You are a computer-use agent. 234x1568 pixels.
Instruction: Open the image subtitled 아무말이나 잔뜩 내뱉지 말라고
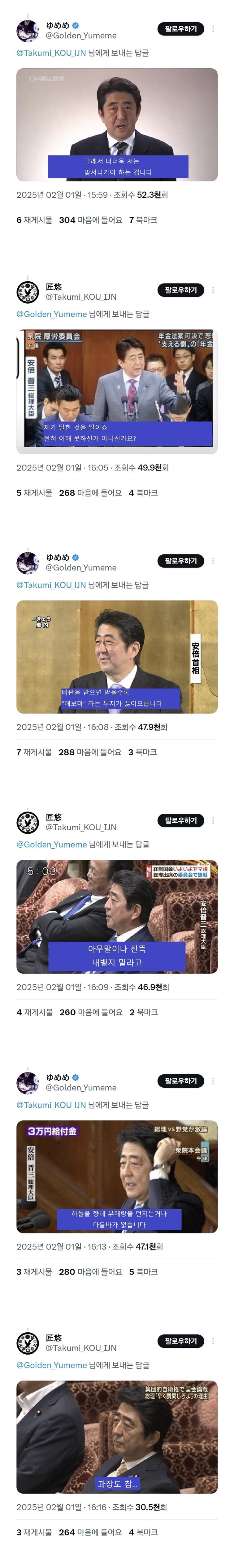click(117, 916)
